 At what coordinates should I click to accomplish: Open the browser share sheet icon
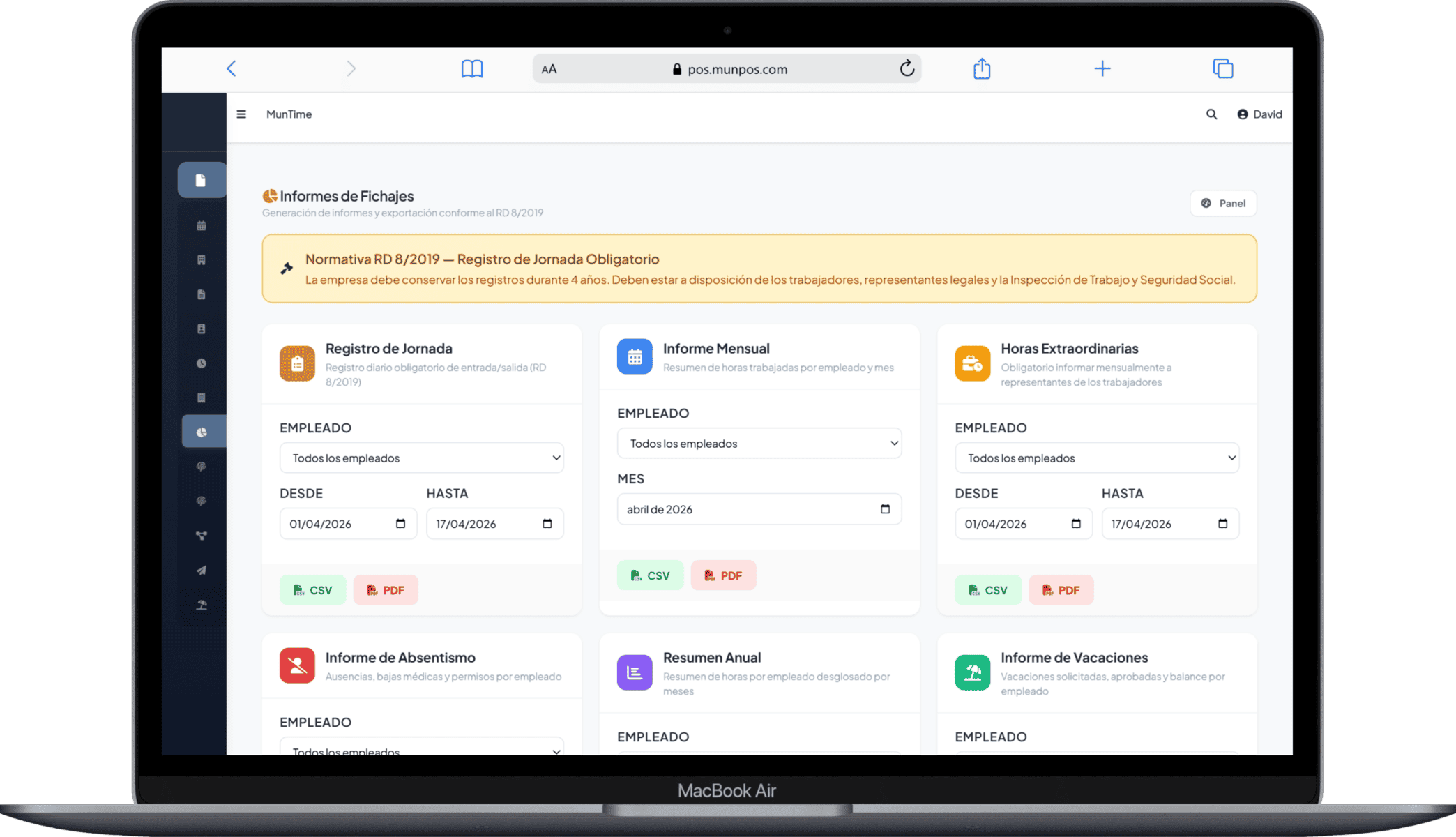(982, 68)
